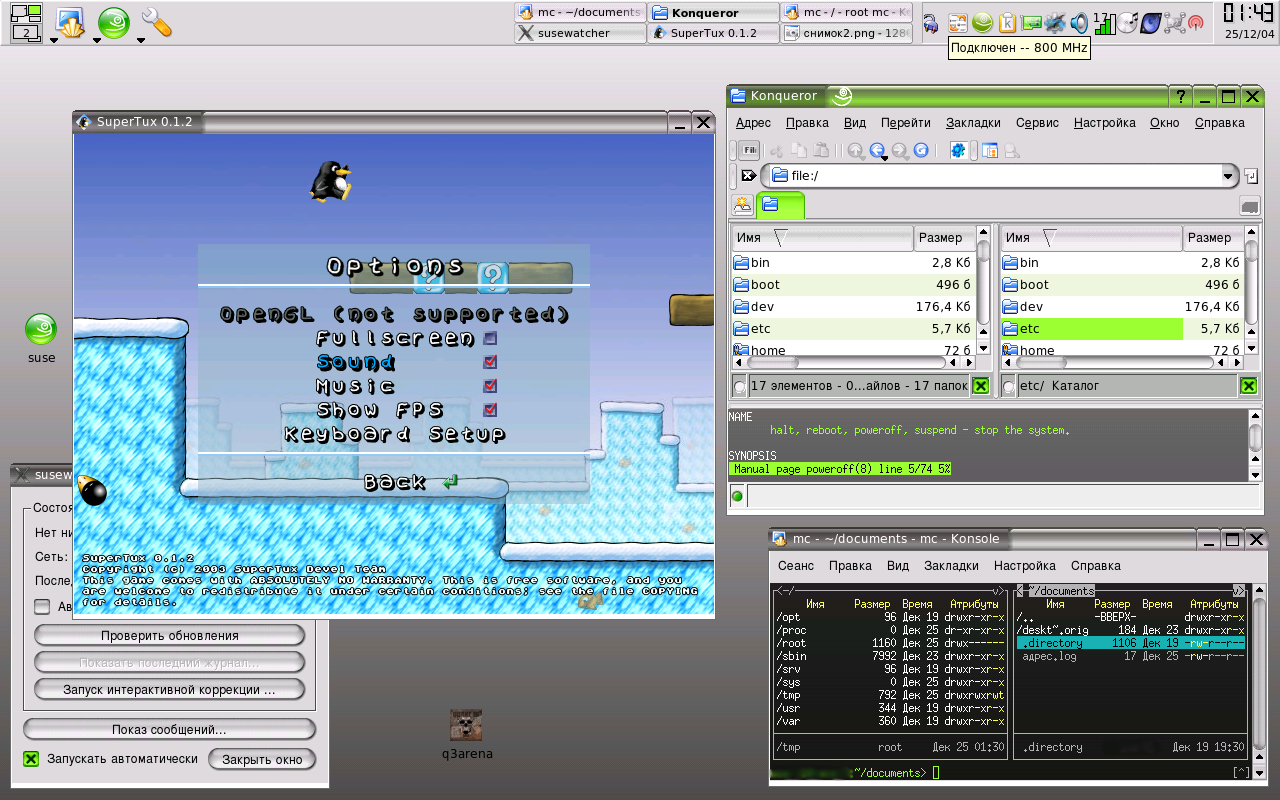Image resolution: width=1280 pixels, height=800 pixels.
Task: Close current Konqueror tab icon at right
Action: [x=1249, y=206]
